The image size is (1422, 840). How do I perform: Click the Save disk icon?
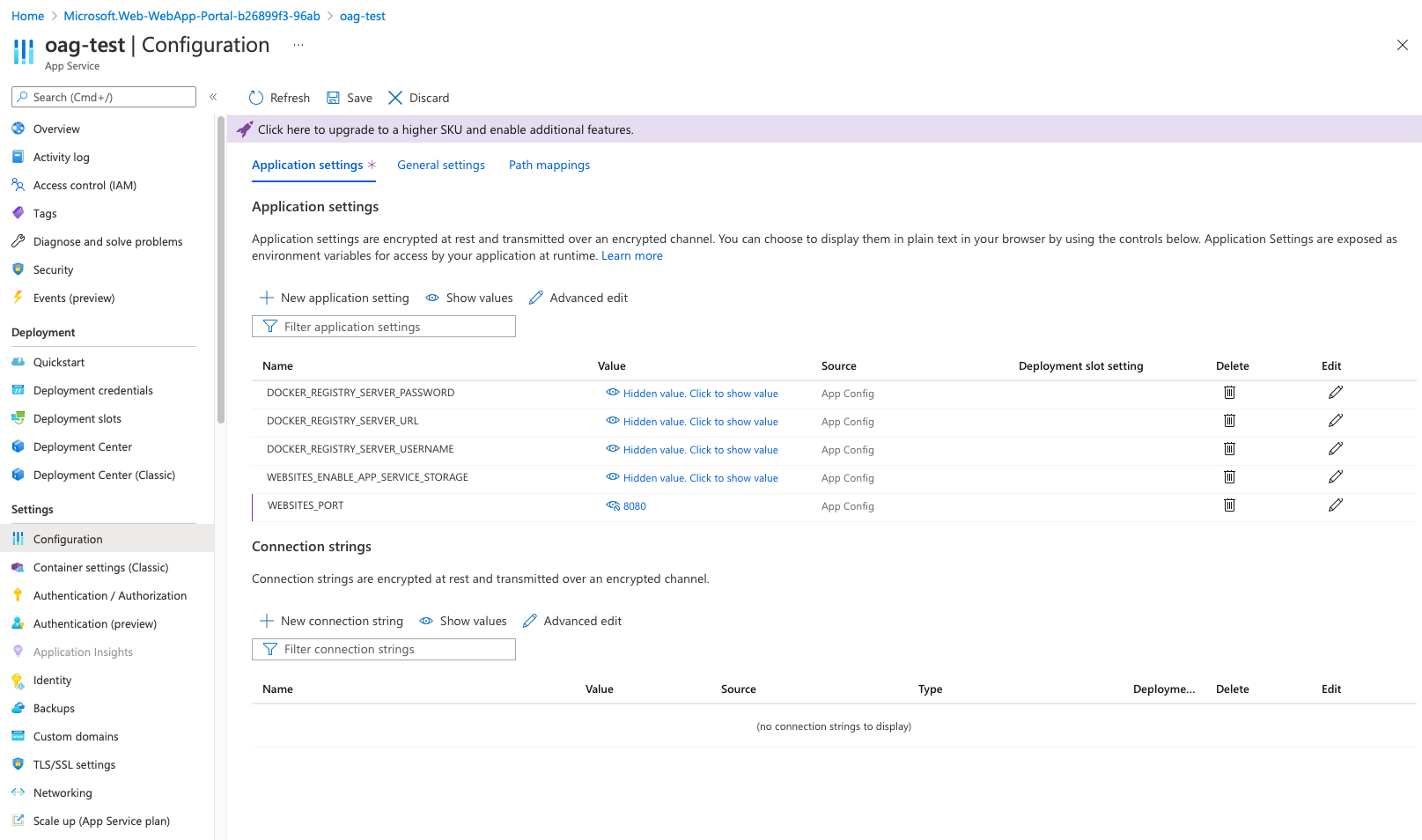pos(334,98)
